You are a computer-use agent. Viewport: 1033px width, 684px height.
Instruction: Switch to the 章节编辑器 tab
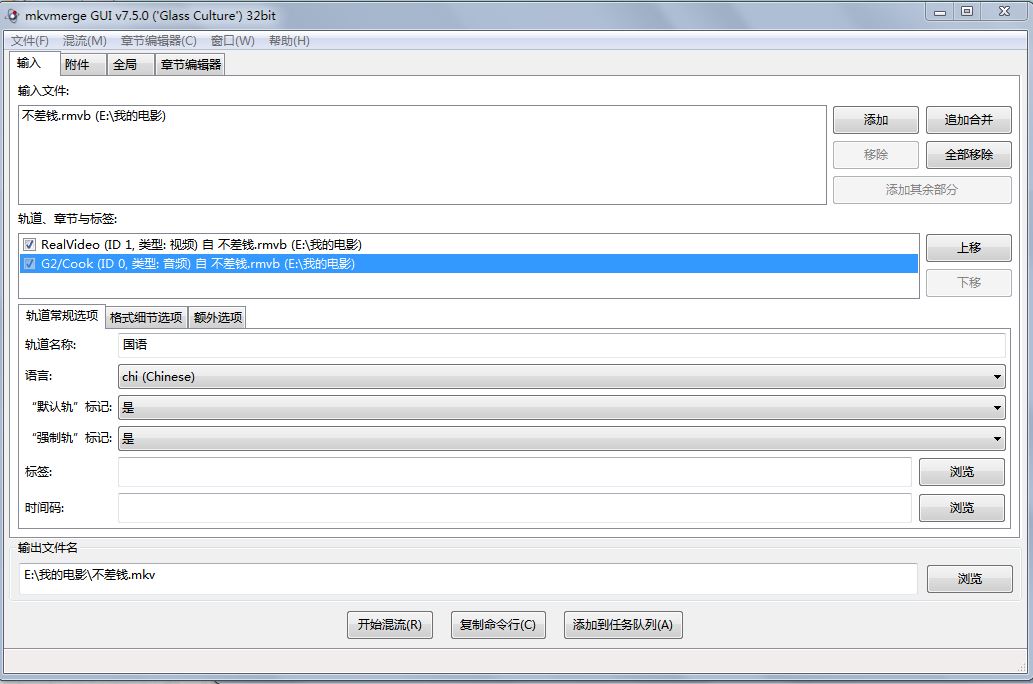pos(190,65)
